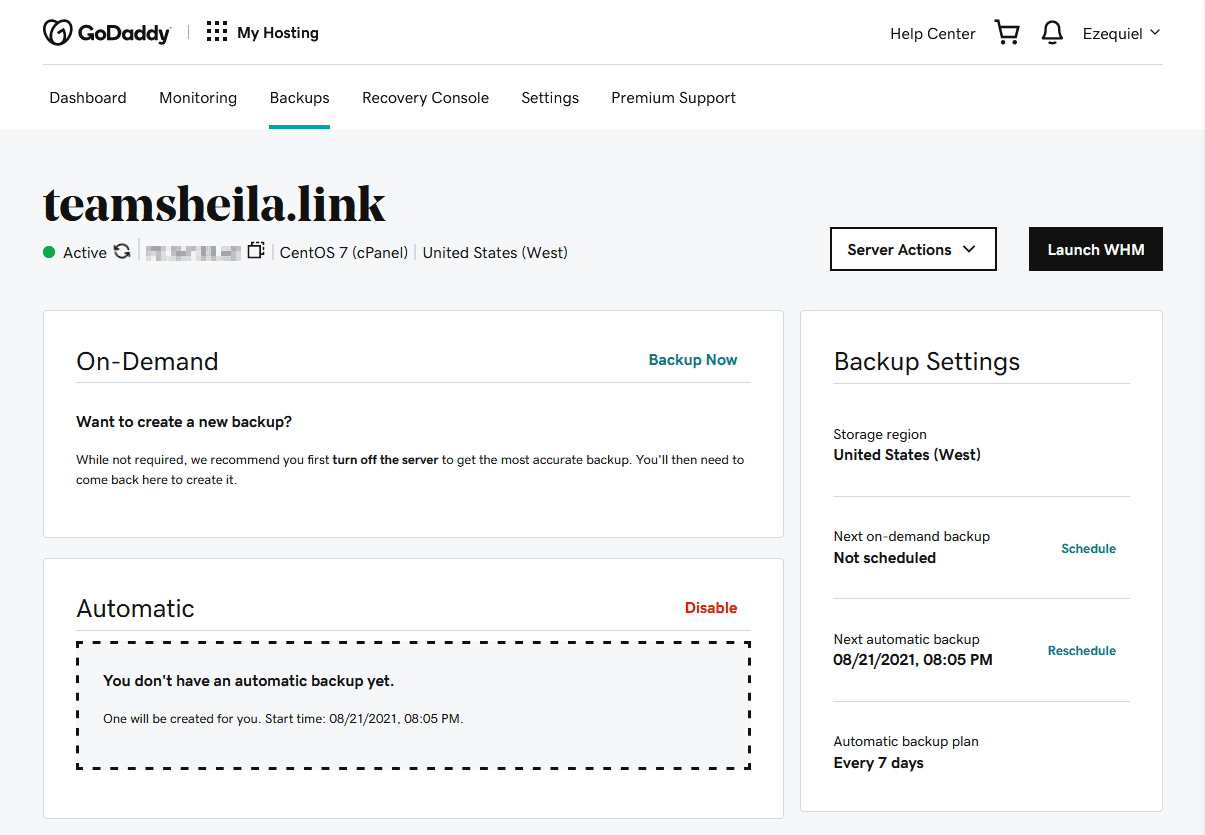Schedule the next on-demand backup
This screenshot has width=1205, height=835.
click(x=1088, y=548)
